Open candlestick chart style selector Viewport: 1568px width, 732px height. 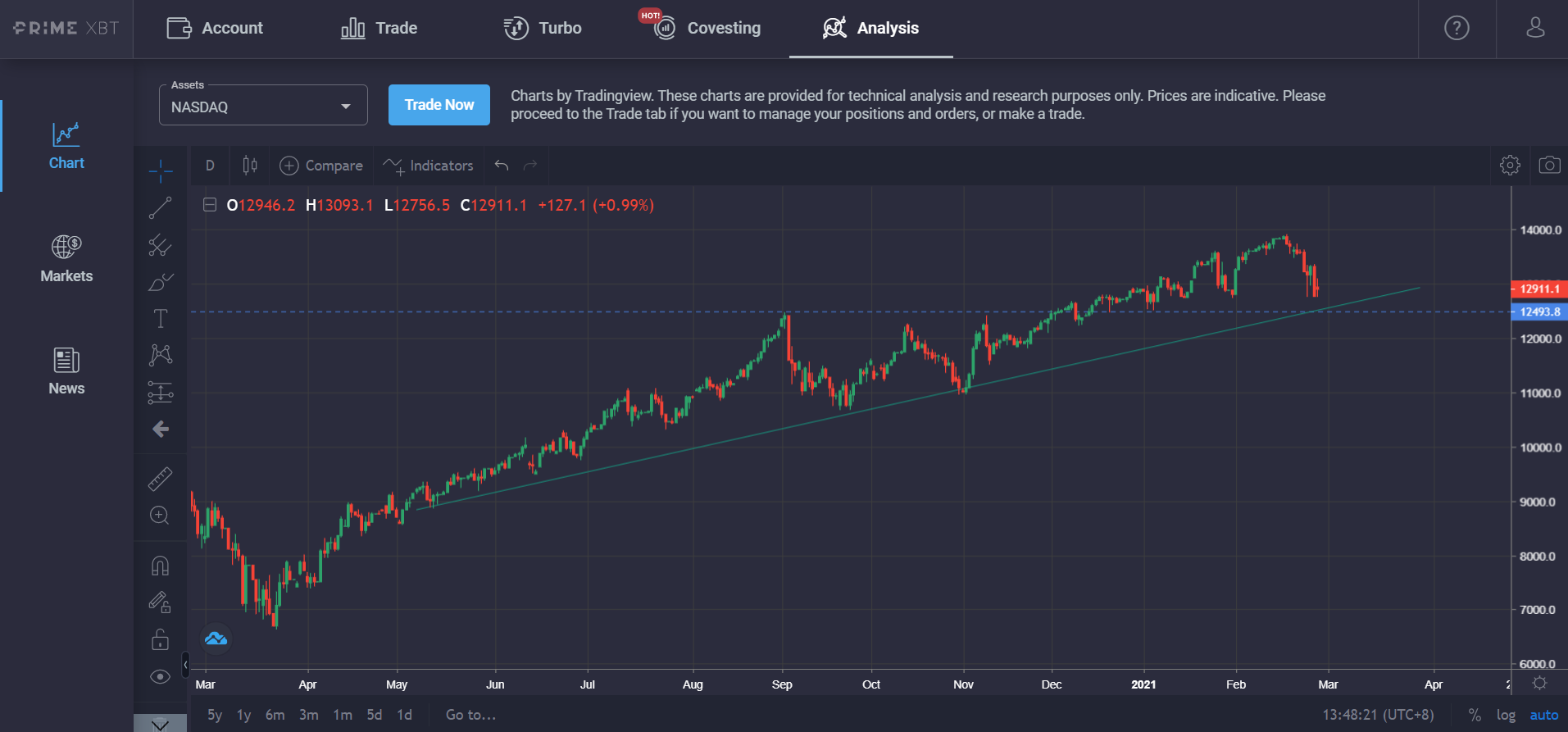tap(250, 166)
